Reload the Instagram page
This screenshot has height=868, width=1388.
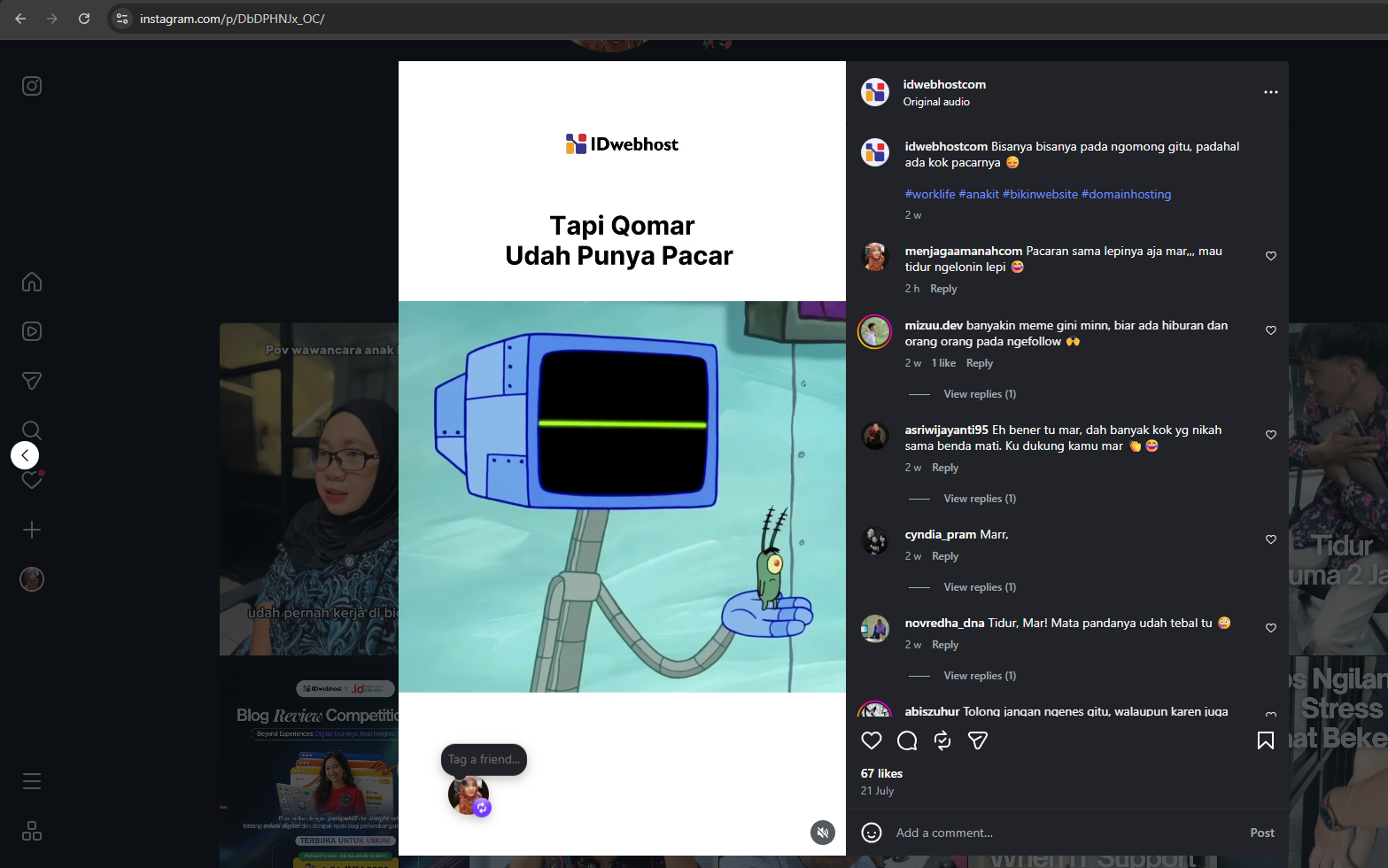click(84, 19)
